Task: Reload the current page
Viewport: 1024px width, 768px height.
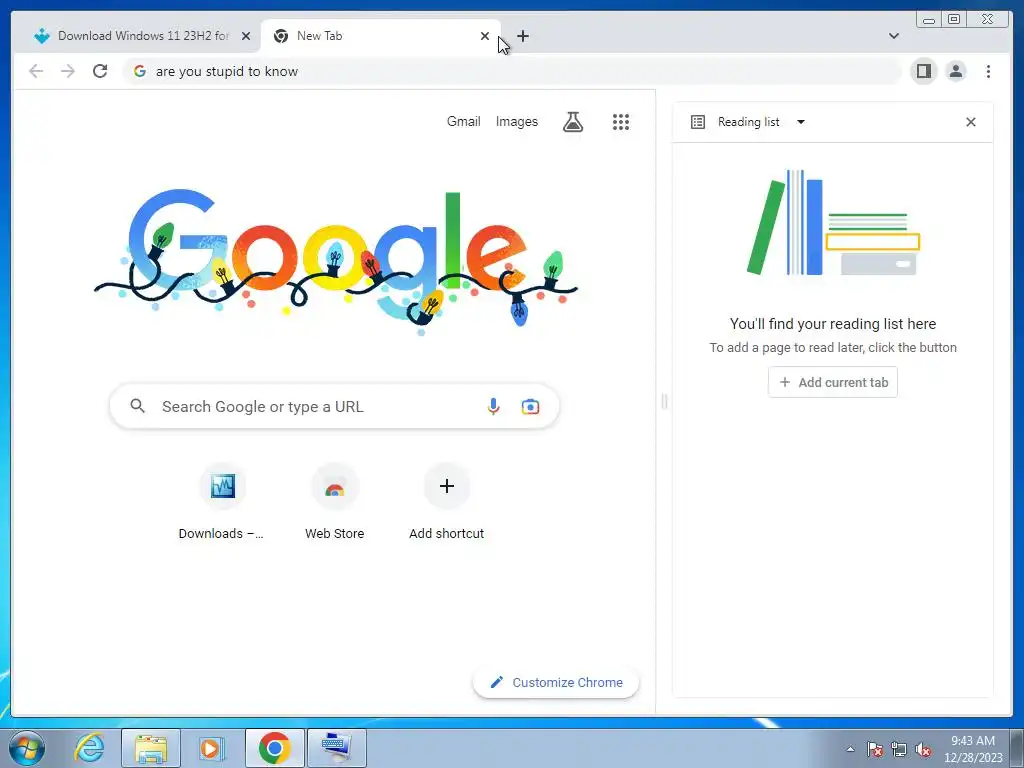Action: tap(100, 71)
